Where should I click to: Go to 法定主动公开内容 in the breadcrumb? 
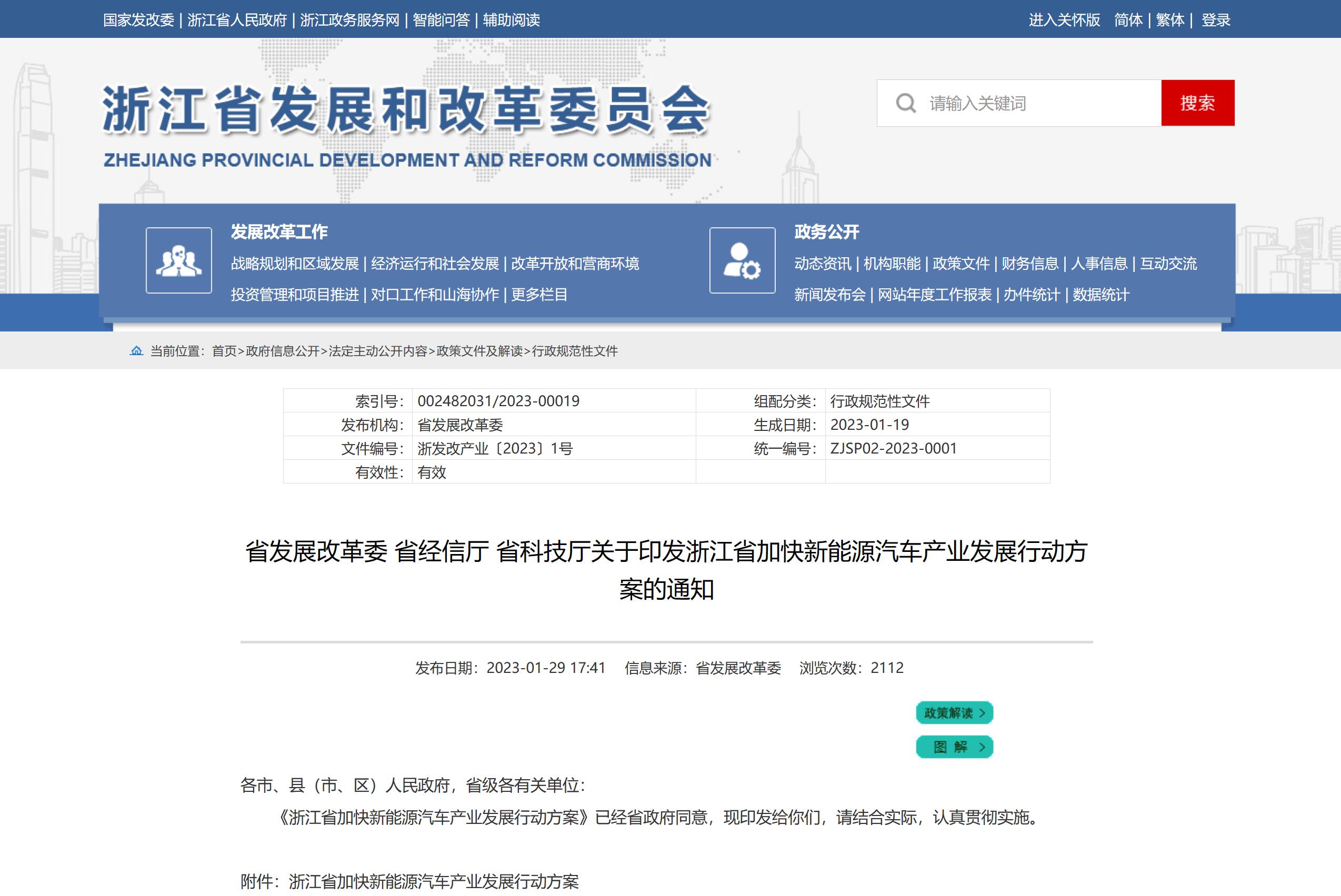click(378, 351)
